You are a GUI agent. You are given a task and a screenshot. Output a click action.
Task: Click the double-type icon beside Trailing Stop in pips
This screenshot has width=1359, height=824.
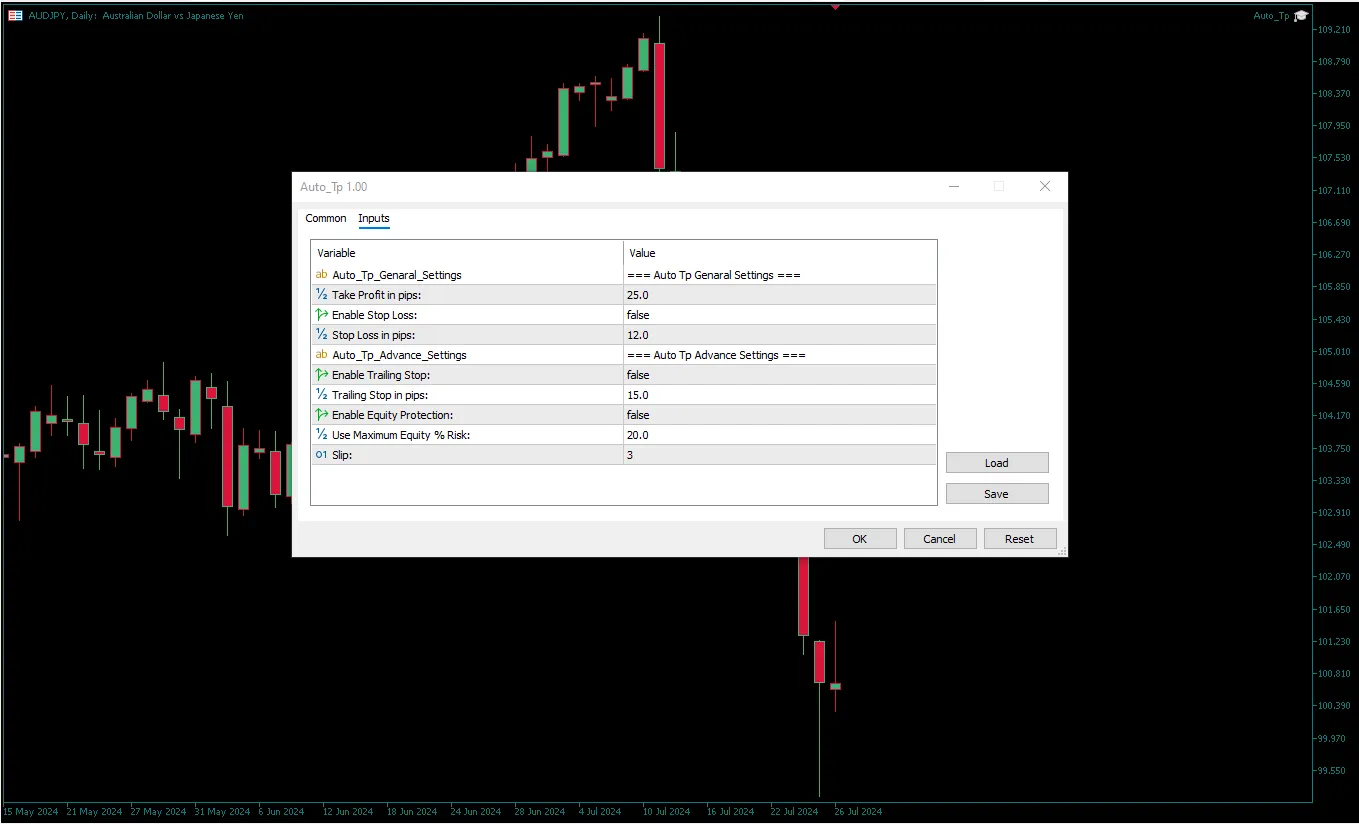tap(321, 394)
